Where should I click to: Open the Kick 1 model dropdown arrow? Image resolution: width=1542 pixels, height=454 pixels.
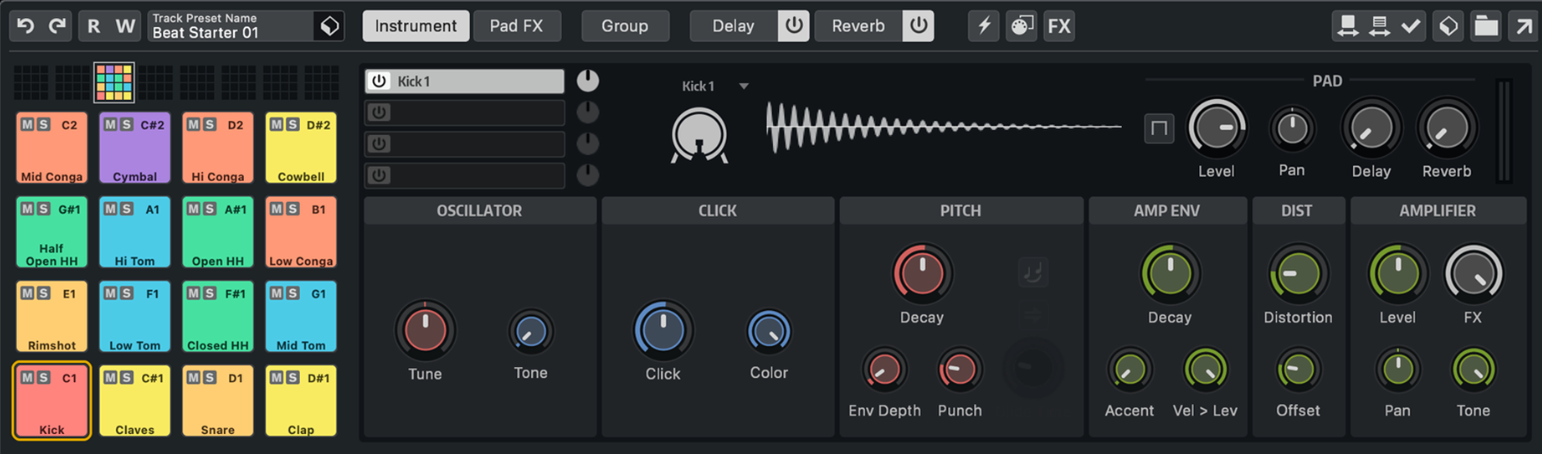point(744,86)
